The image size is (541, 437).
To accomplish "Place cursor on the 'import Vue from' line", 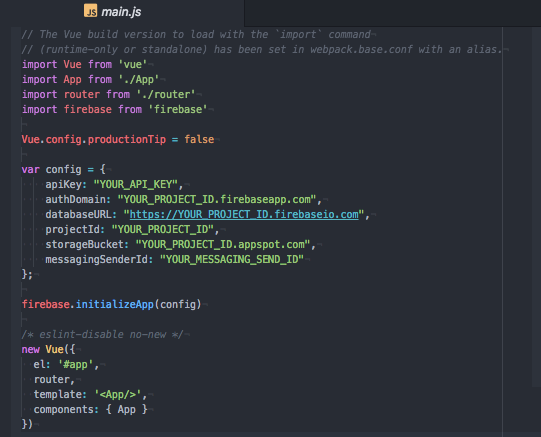I will [x=84, y=64].
